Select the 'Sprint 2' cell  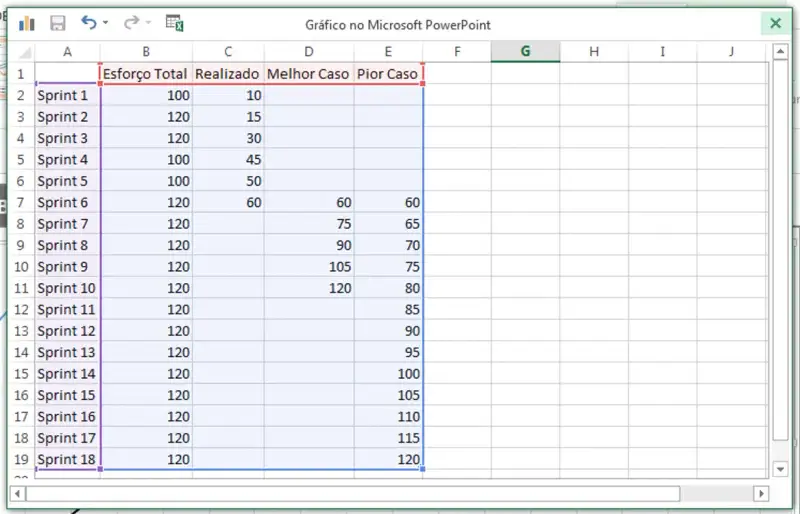pyautogui.click(x=67, y=117)
